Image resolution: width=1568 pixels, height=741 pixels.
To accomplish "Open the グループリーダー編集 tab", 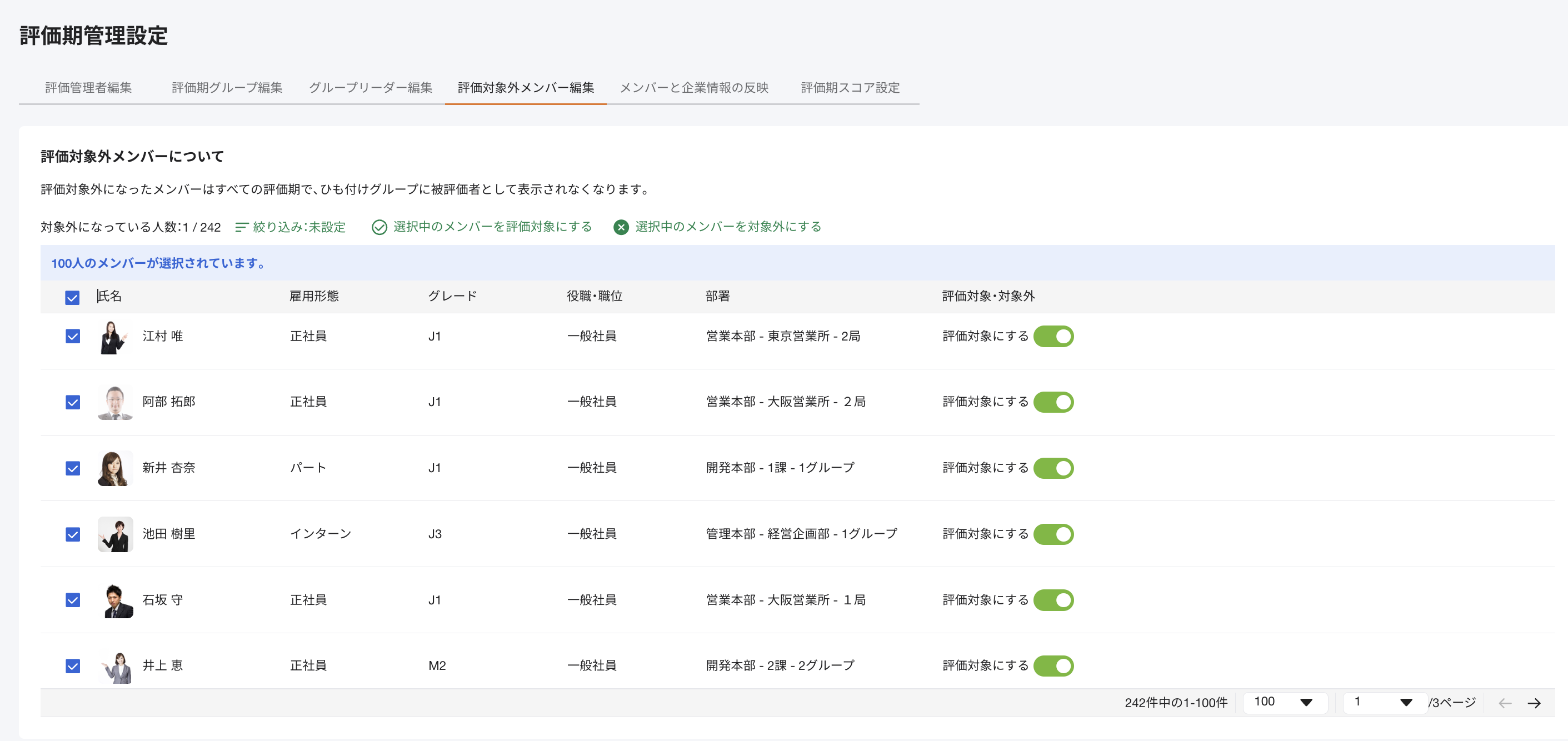I will [x=370, y=88].
